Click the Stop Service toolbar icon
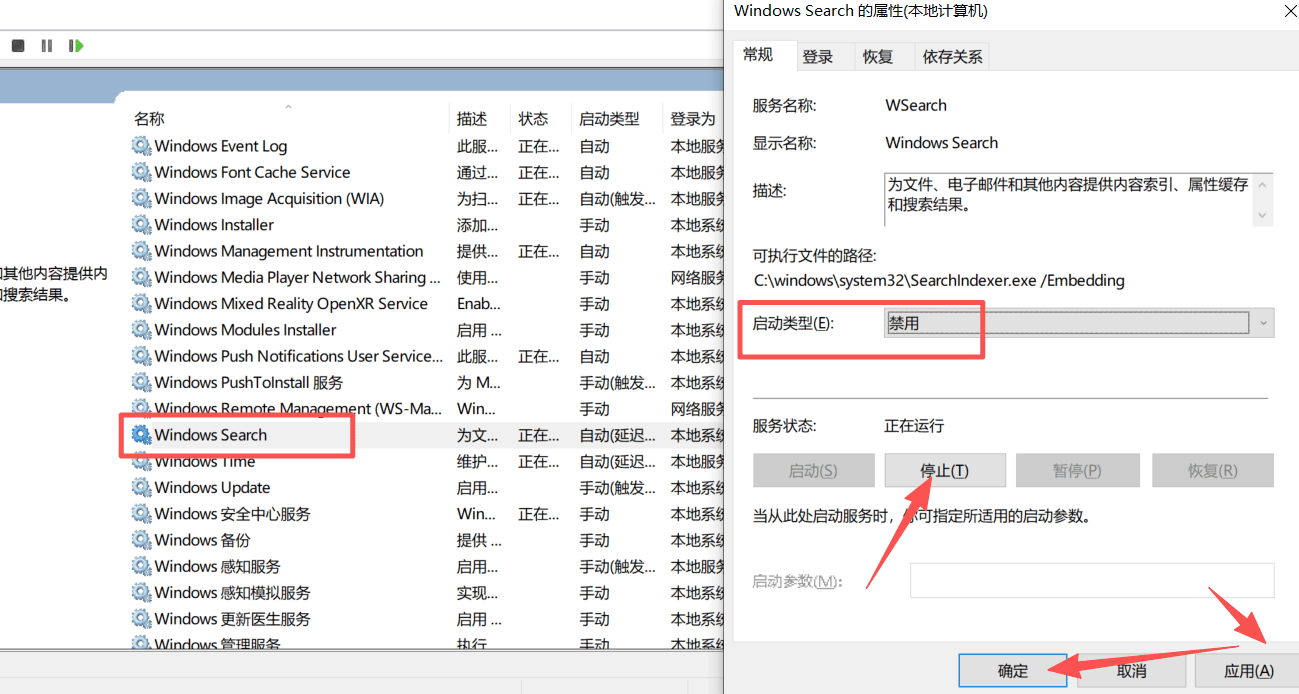This screenshot has width=1299, height=694. coord(18,46)
